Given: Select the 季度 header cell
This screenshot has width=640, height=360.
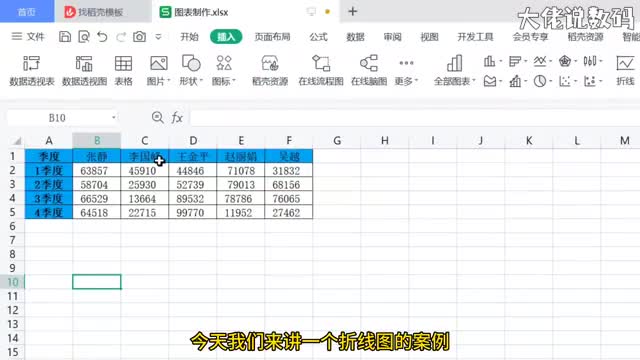Looking at the screenshot, I should (49, 156).
